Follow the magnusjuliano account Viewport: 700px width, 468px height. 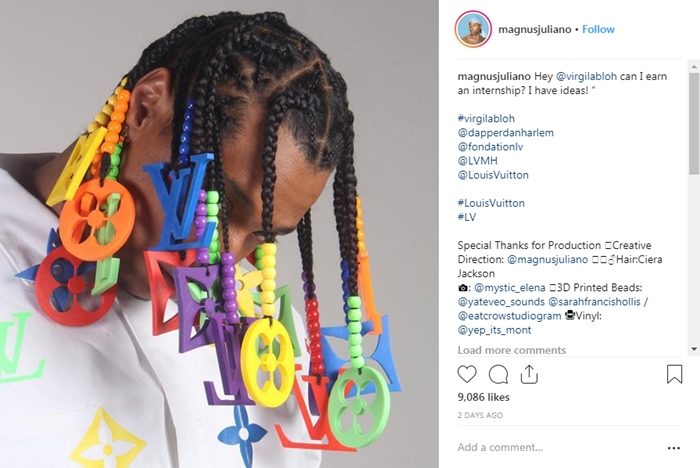[598, 29]
